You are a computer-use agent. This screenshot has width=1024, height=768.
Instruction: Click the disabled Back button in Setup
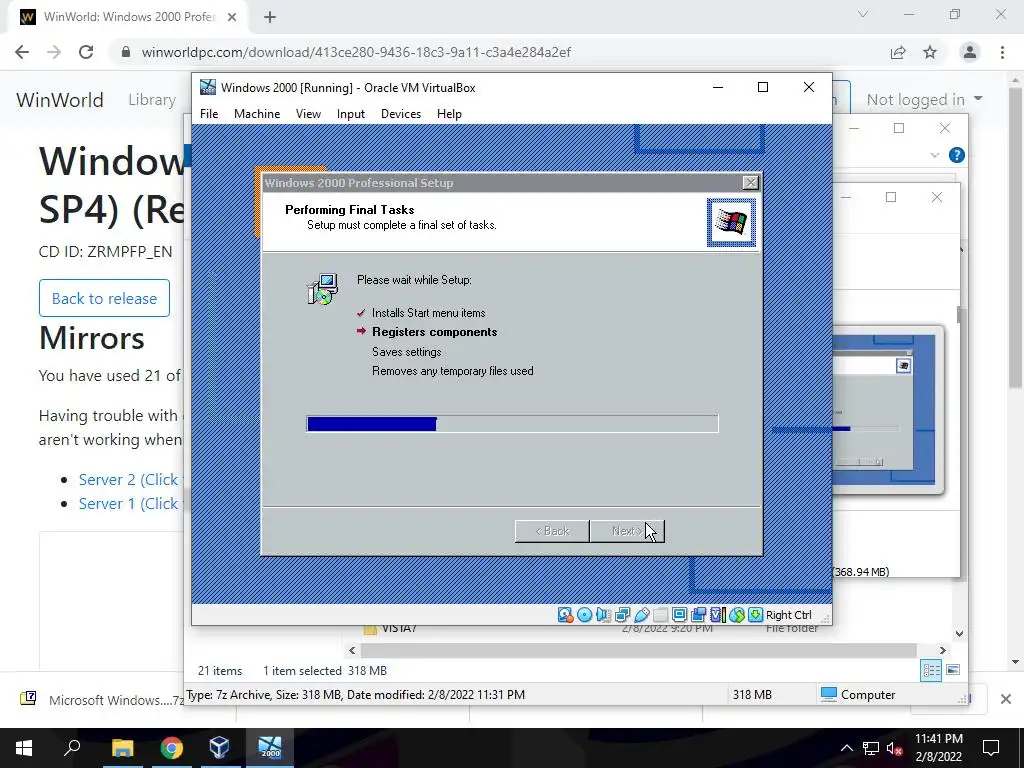[x=552, y=531]
